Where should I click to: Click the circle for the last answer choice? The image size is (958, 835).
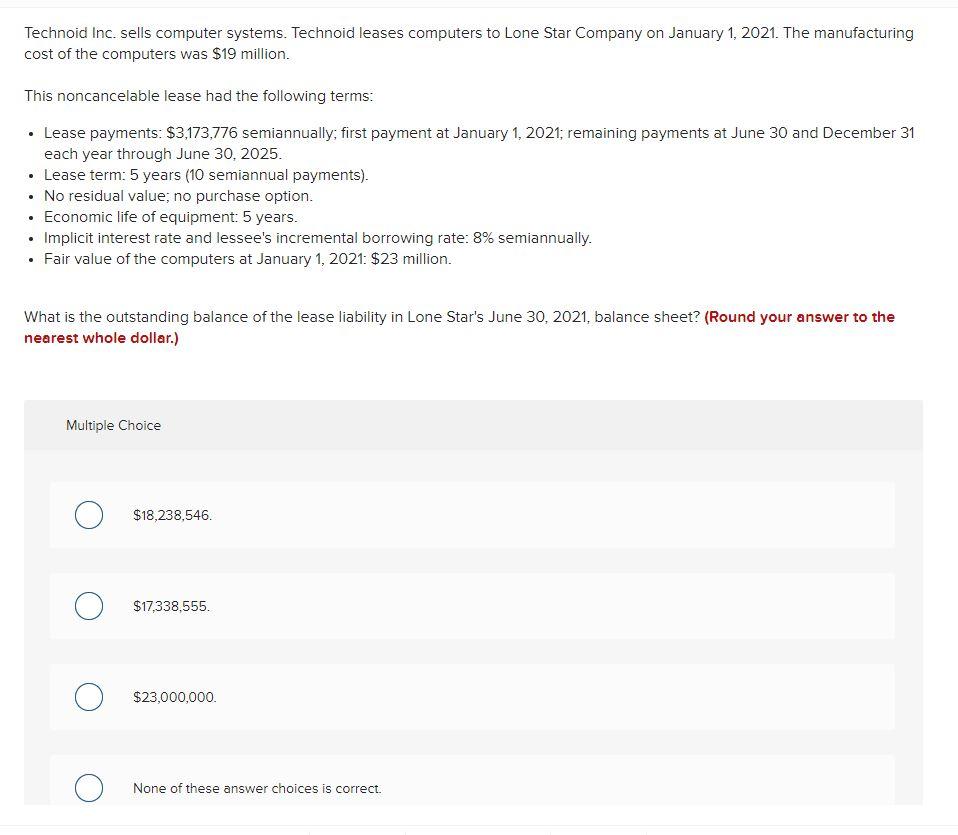point(88,788)
